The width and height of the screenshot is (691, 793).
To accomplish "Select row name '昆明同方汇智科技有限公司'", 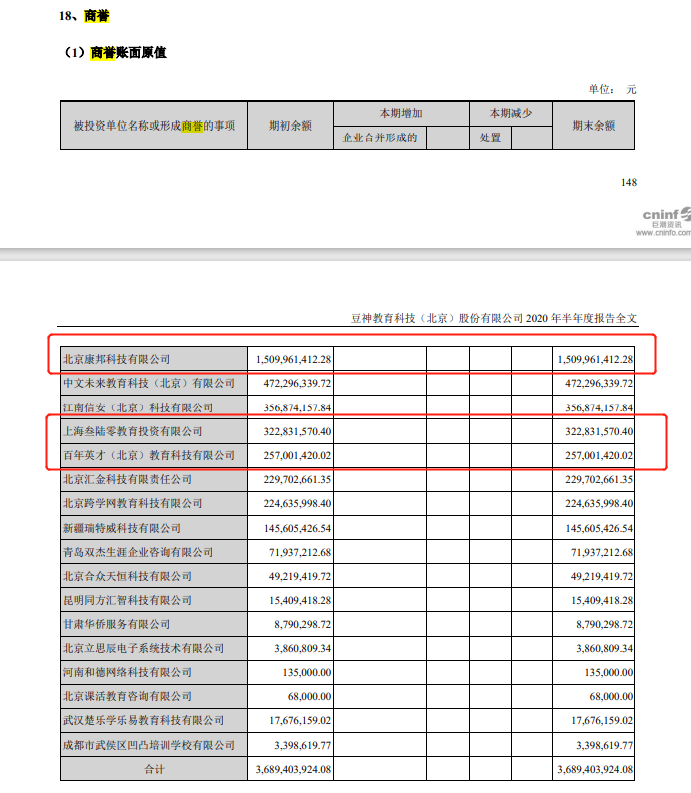I will tap(127, 600).
